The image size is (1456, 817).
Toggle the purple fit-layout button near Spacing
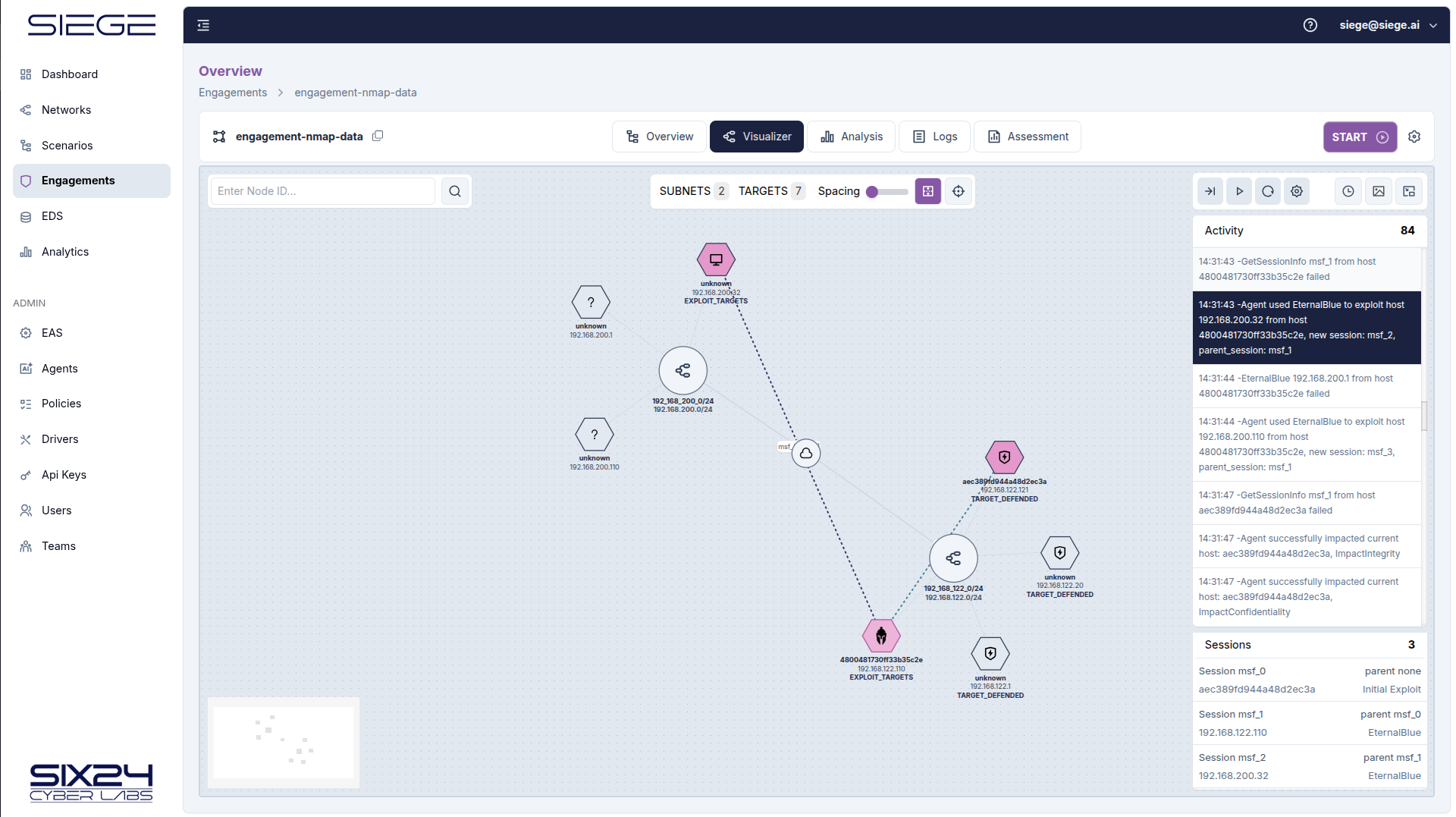928,191
